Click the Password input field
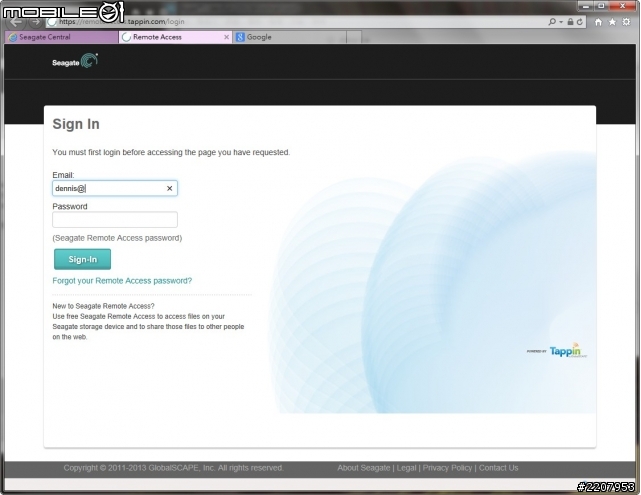Viewport: 641px width, 495px height. point(115,220)
